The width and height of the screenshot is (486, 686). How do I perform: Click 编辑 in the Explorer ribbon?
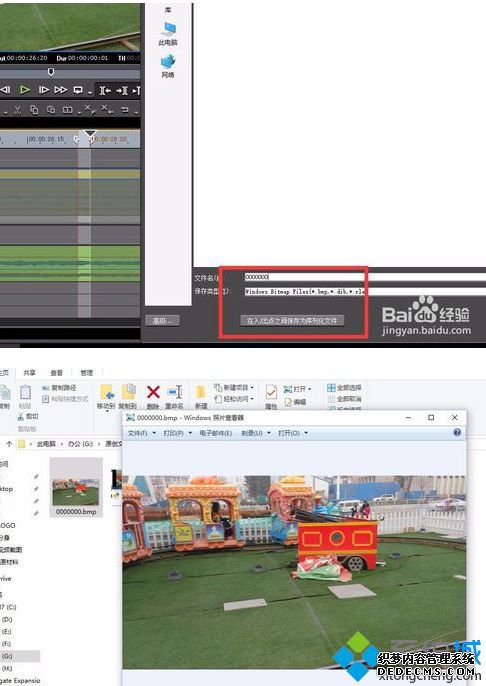[295, 402]
